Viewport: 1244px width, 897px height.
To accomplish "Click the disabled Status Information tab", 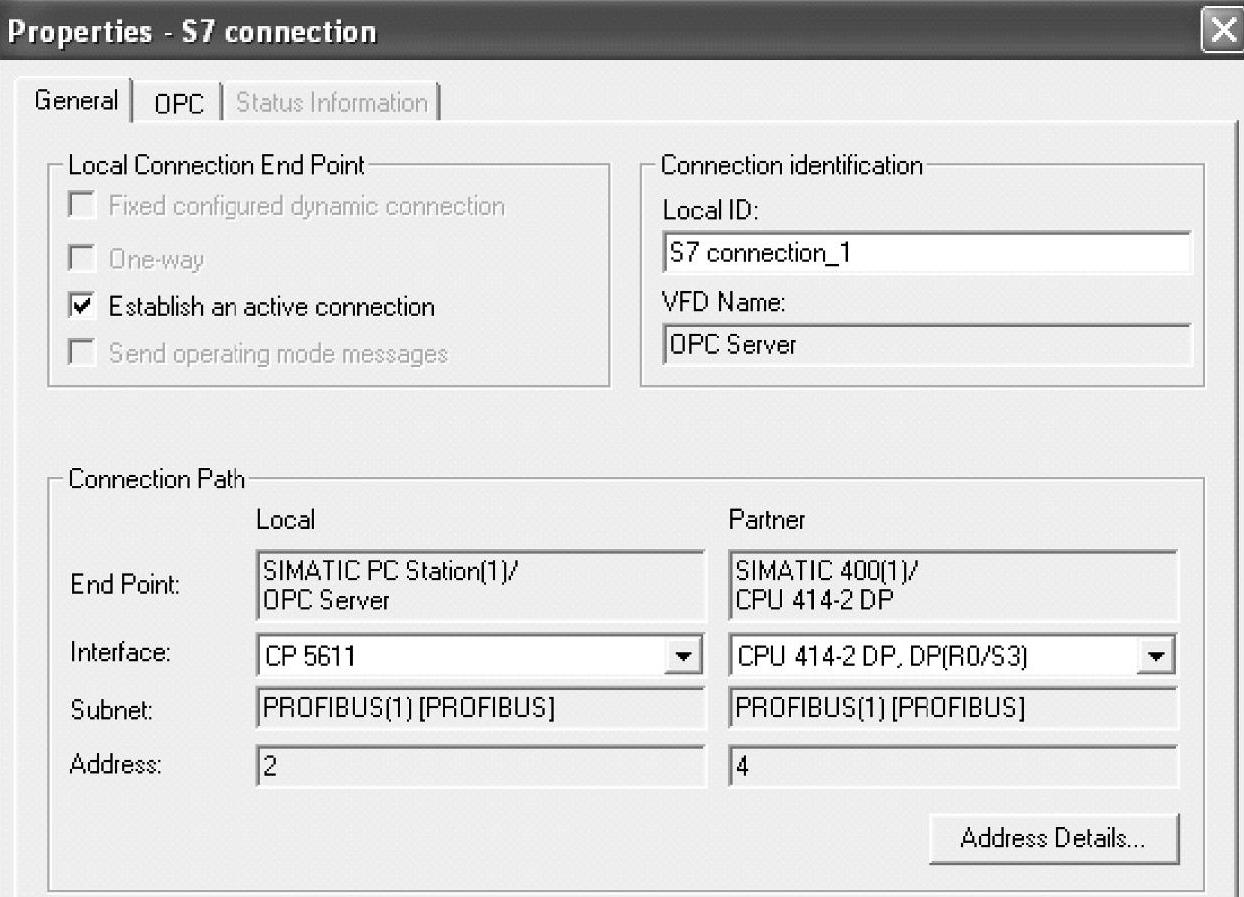I will (x=331, y=103).
